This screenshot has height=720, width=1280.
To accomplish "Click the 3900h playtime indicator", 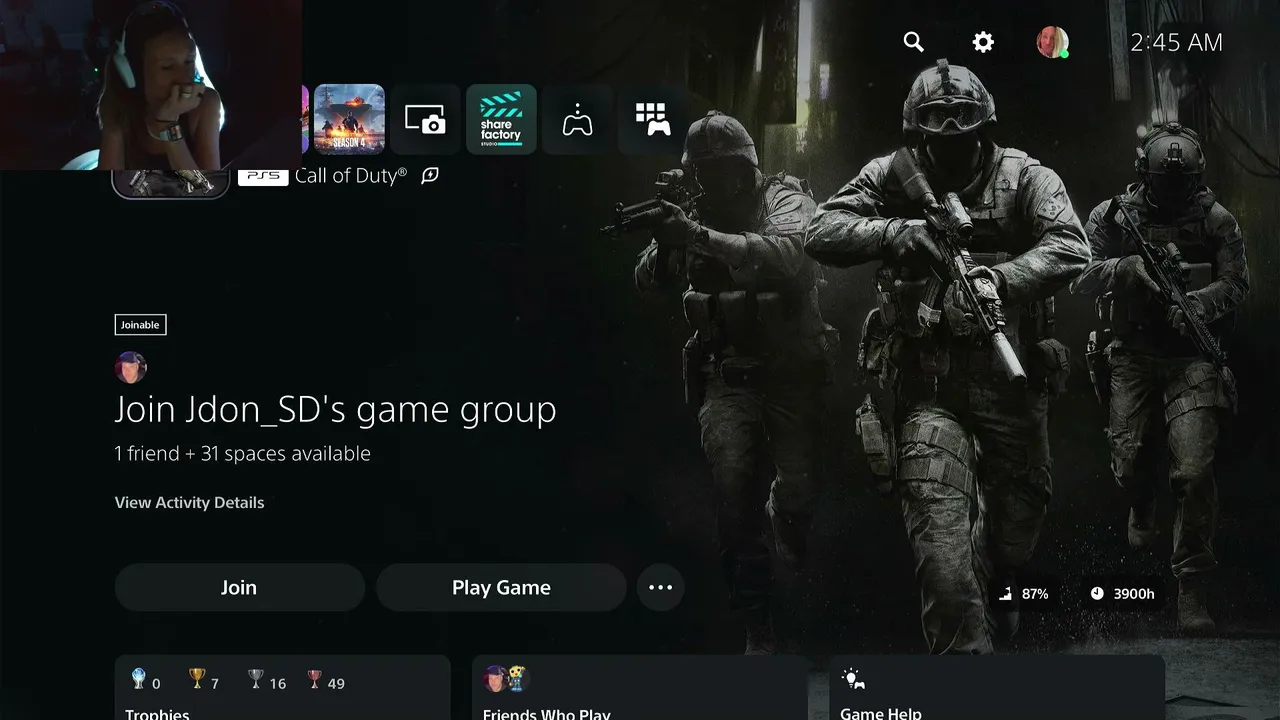I will pyautogui.click(x=1122, y=594).
